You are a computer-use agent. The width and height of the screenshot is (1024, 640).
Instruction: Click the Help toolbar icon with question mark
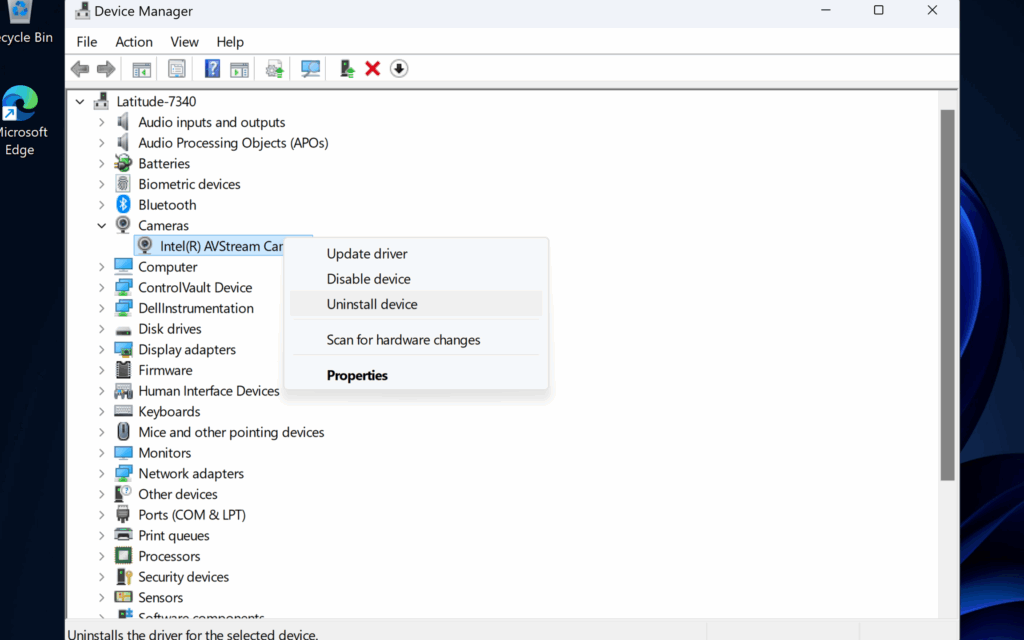point(212,69)
